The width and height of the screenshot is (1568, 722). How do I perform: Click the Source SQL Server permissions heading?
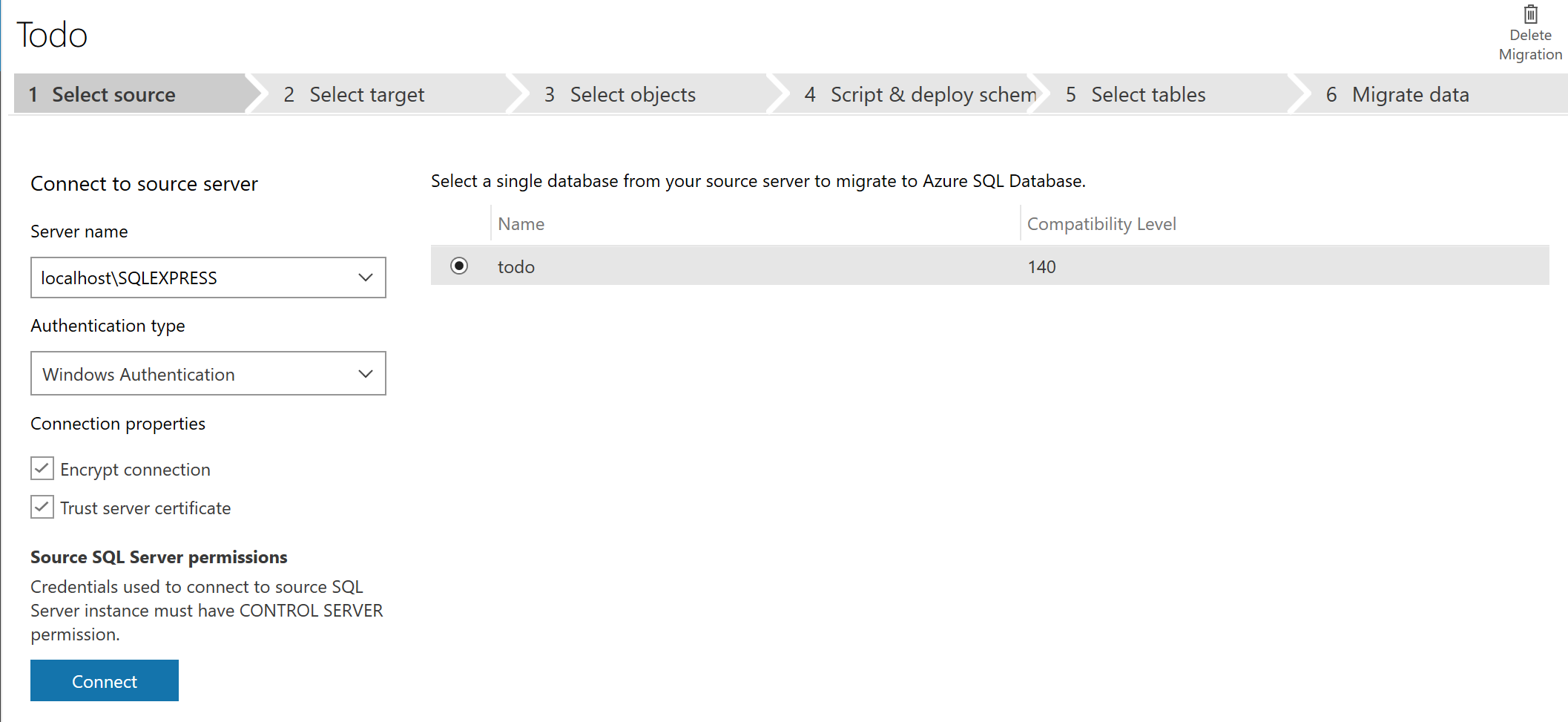pos(159,557)
